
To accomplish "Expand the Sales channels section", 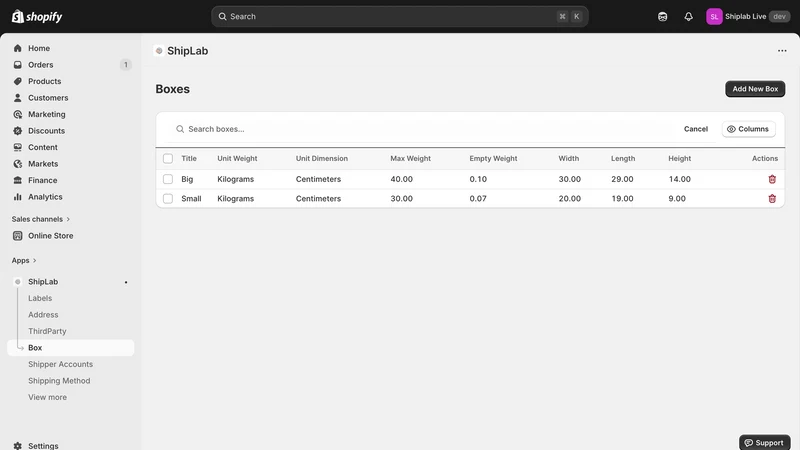I will tap(41, 219).
